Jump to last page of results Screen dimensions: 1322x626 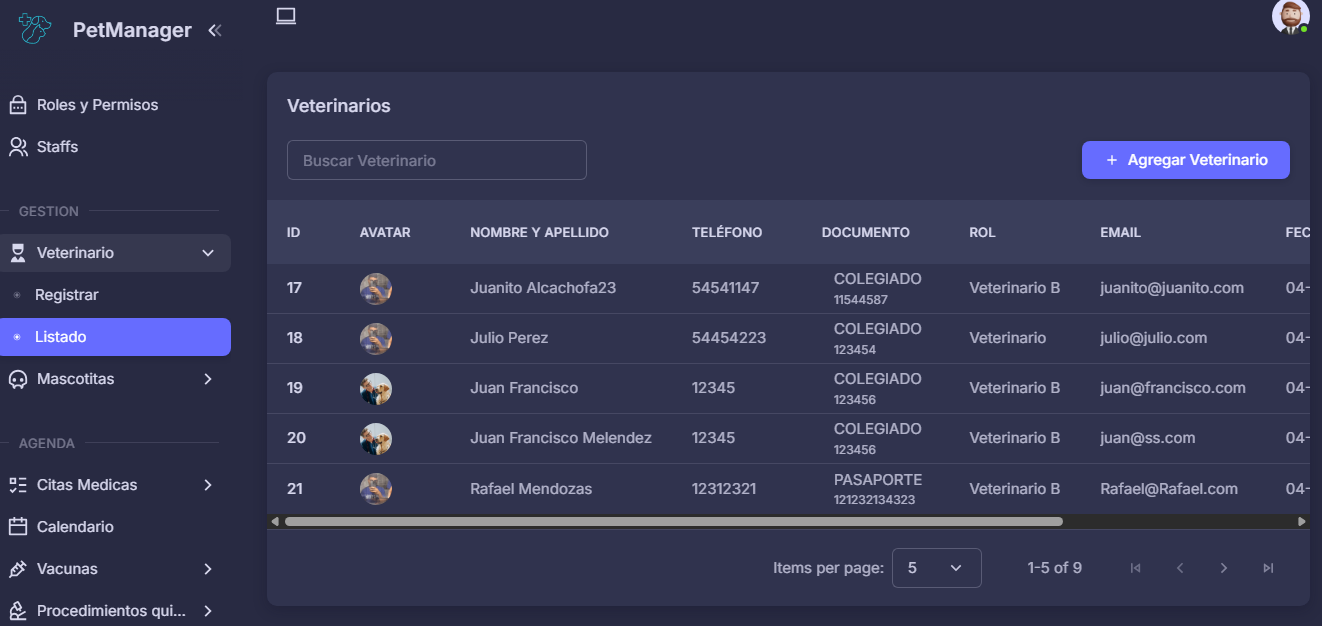point(1268,568)
